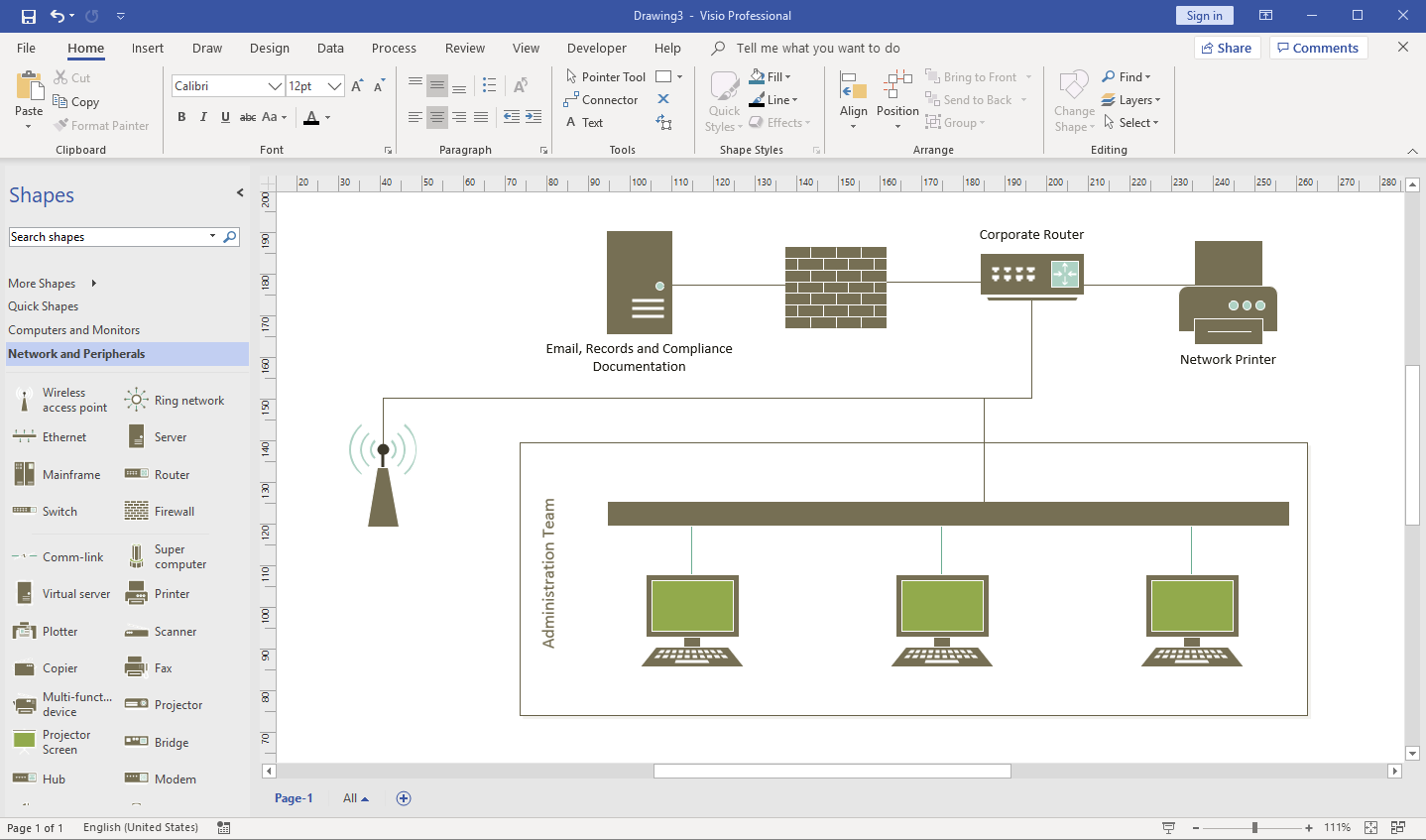Open the Developer ribbon tab
The width and height of the screenshot is (1426, 840).
click(x=596, y=48)
